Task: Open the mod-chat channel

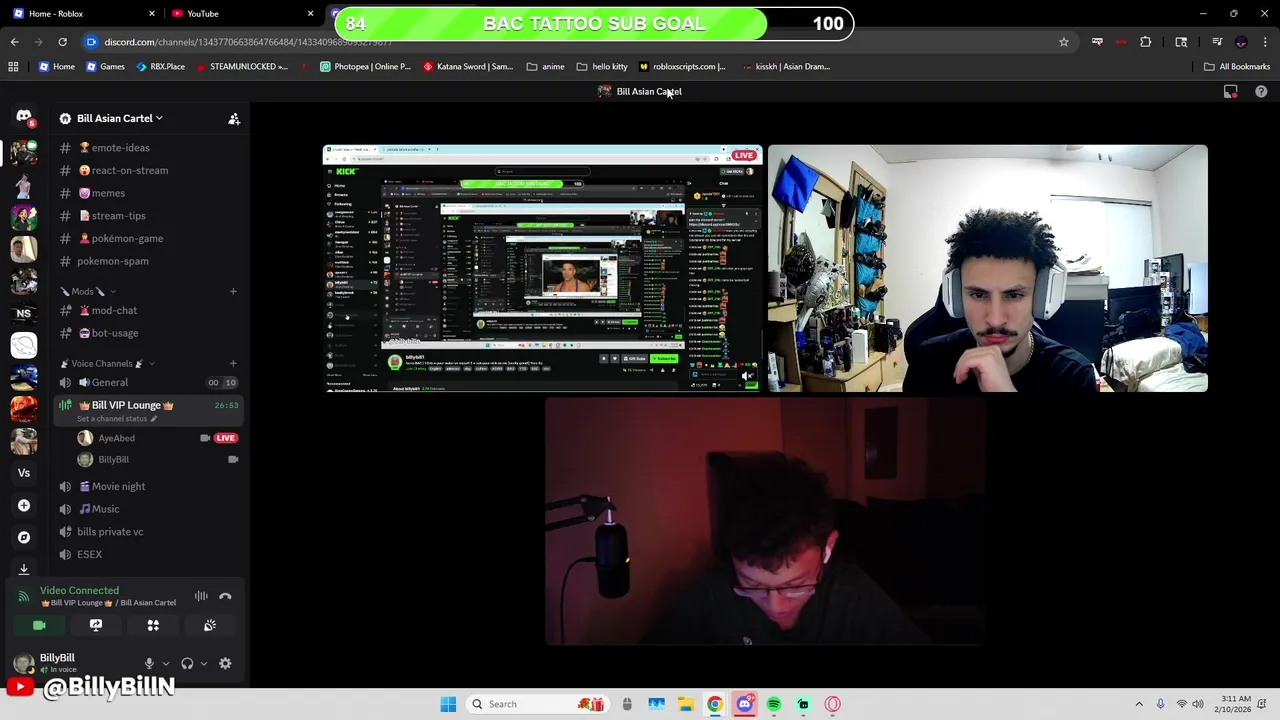Action: pos(148,310)
